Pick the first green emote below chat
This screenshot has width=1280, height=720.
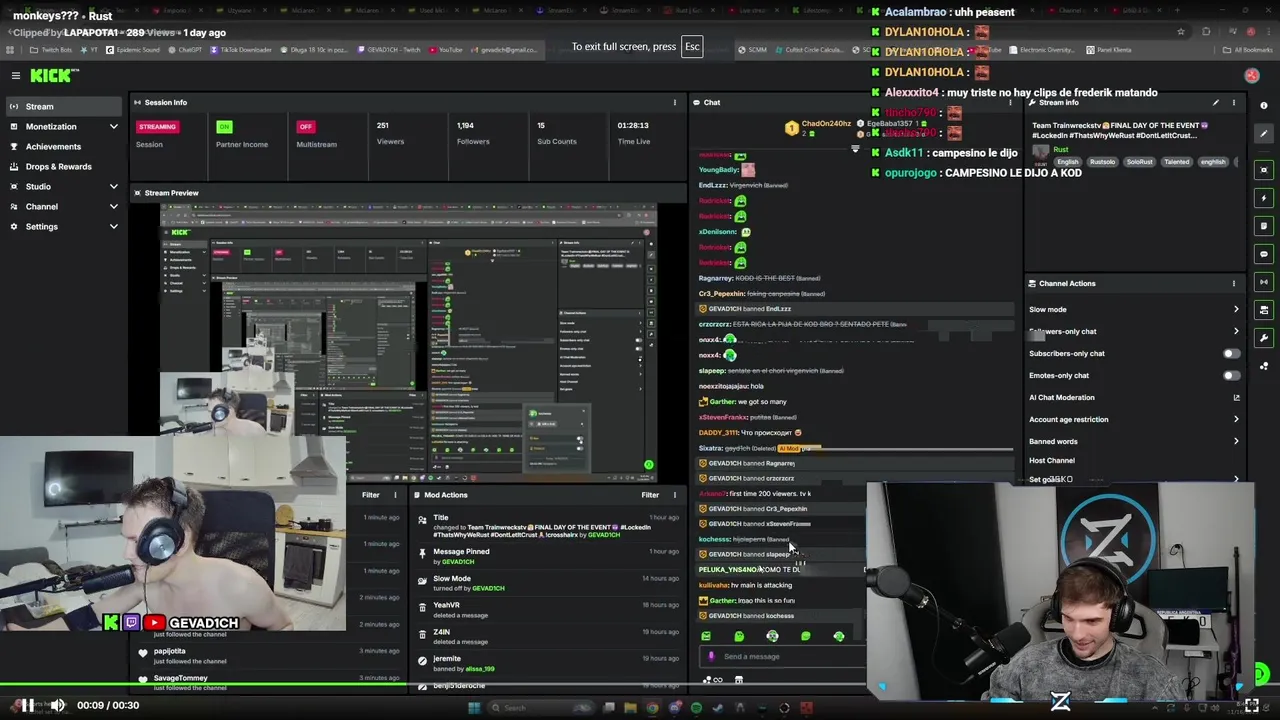pyautogui.click(x=706, y=636)
